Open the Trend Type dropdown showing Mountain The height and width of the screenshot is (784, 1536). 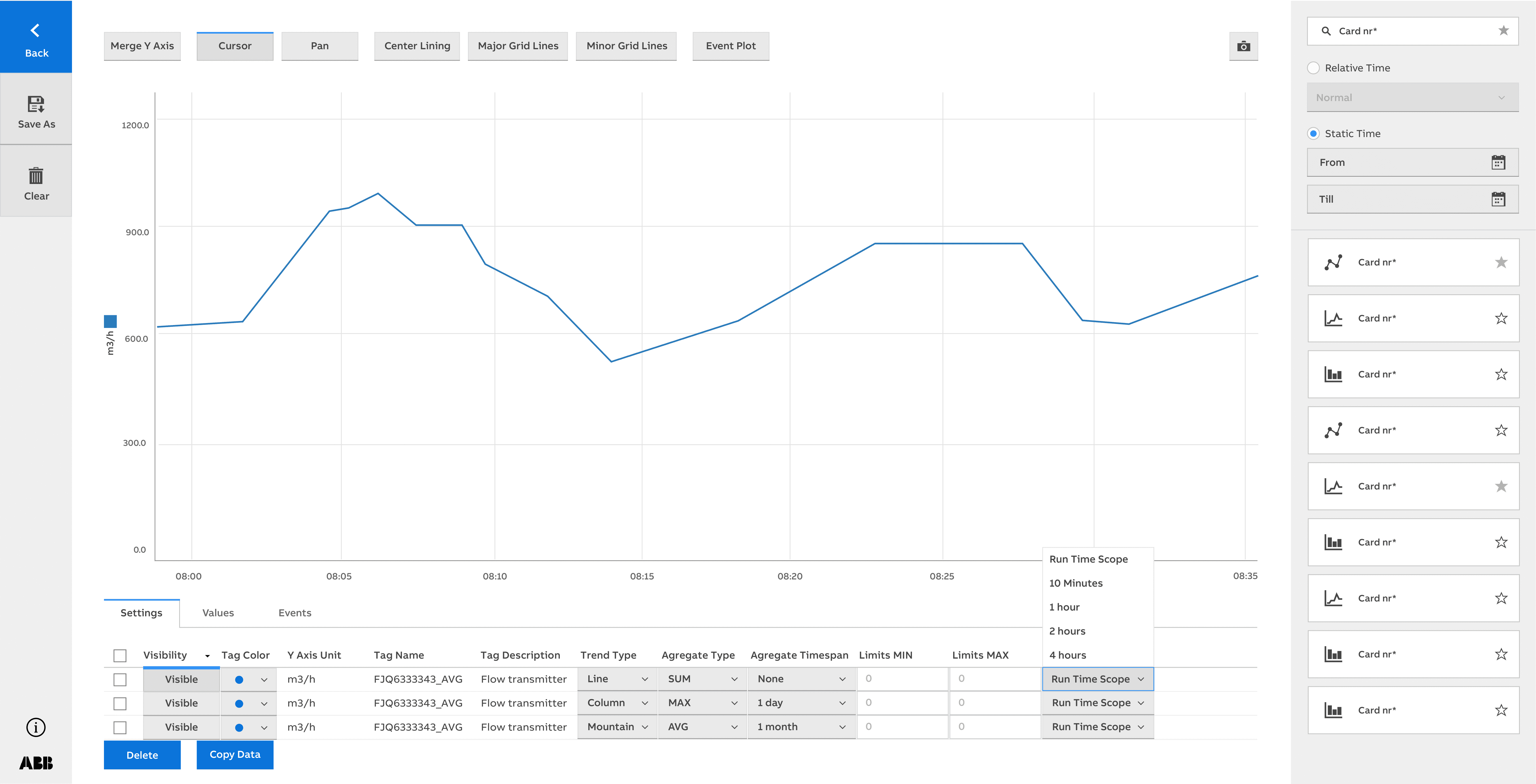pyautogui.click(x=617, y=727)
